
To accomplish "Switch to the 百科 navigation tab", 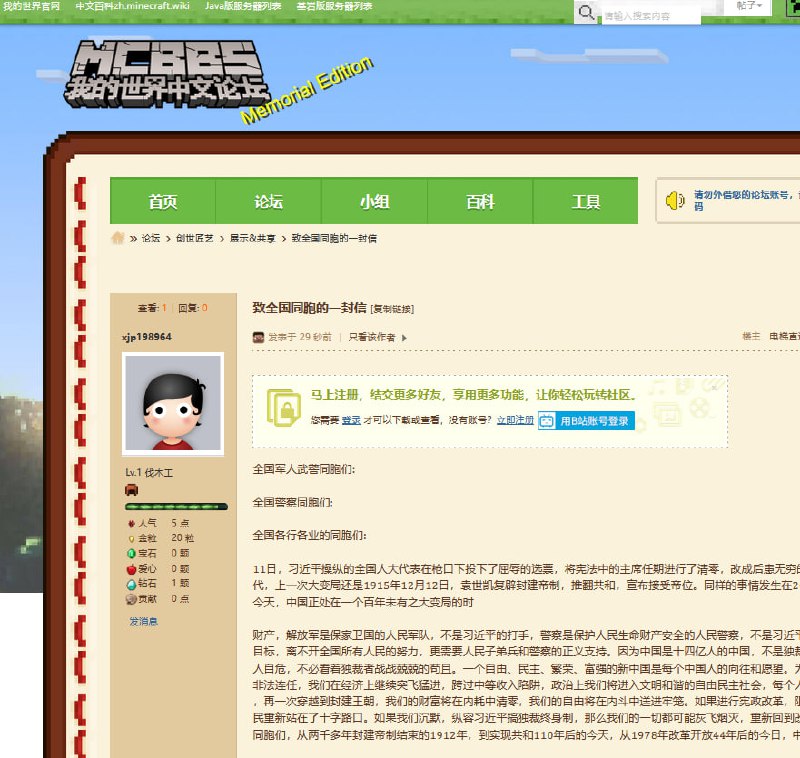I will [480, 201].
